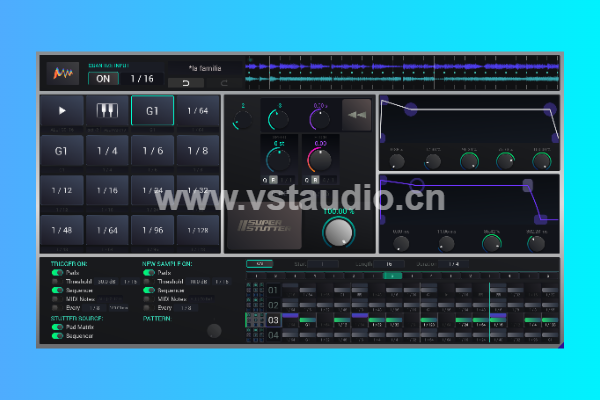Toggle the reverse double-arrow button

pos(357,115)
